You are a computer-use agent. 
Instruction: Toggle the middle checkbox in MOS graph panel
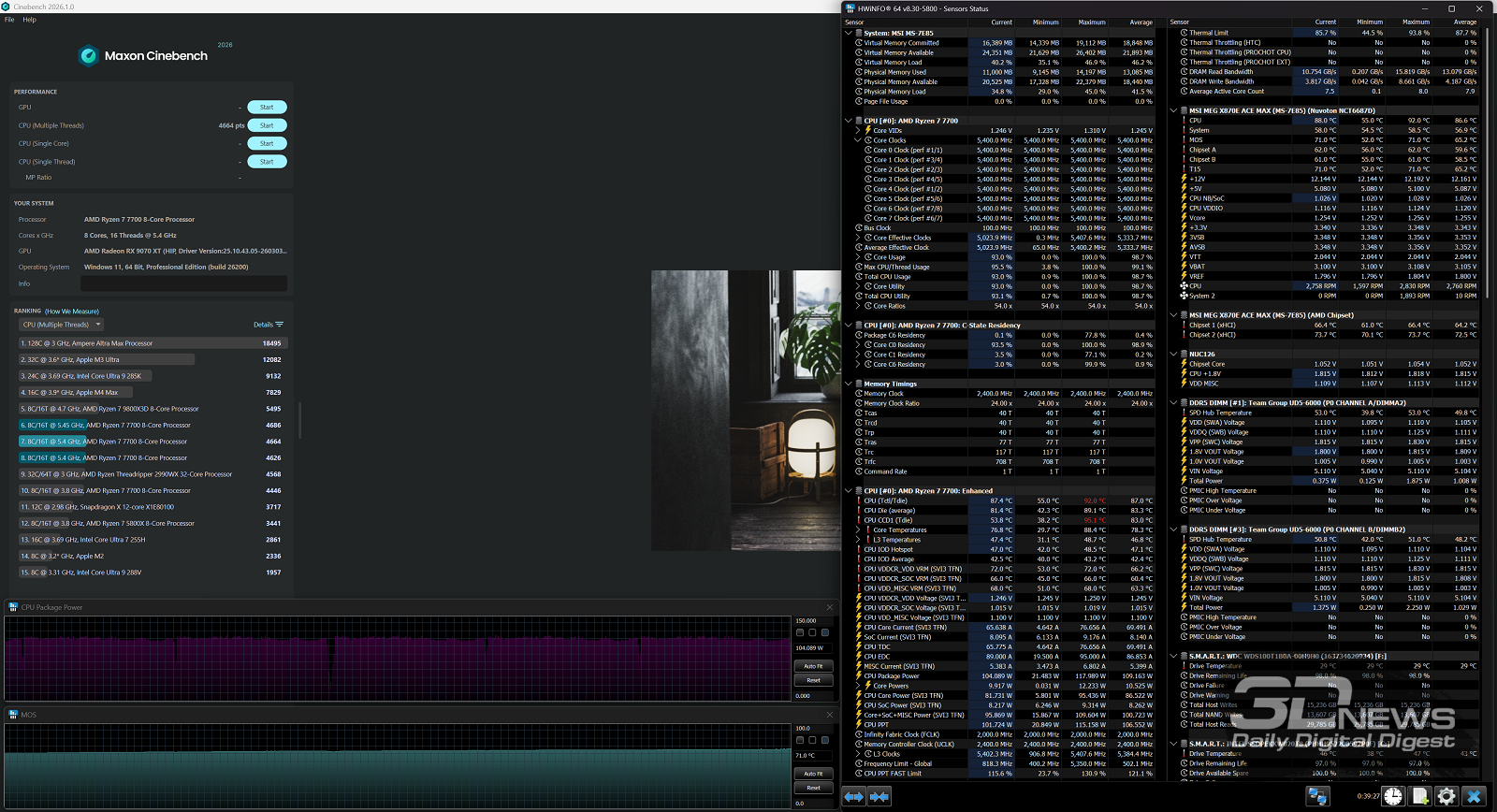tap(812, 741)
